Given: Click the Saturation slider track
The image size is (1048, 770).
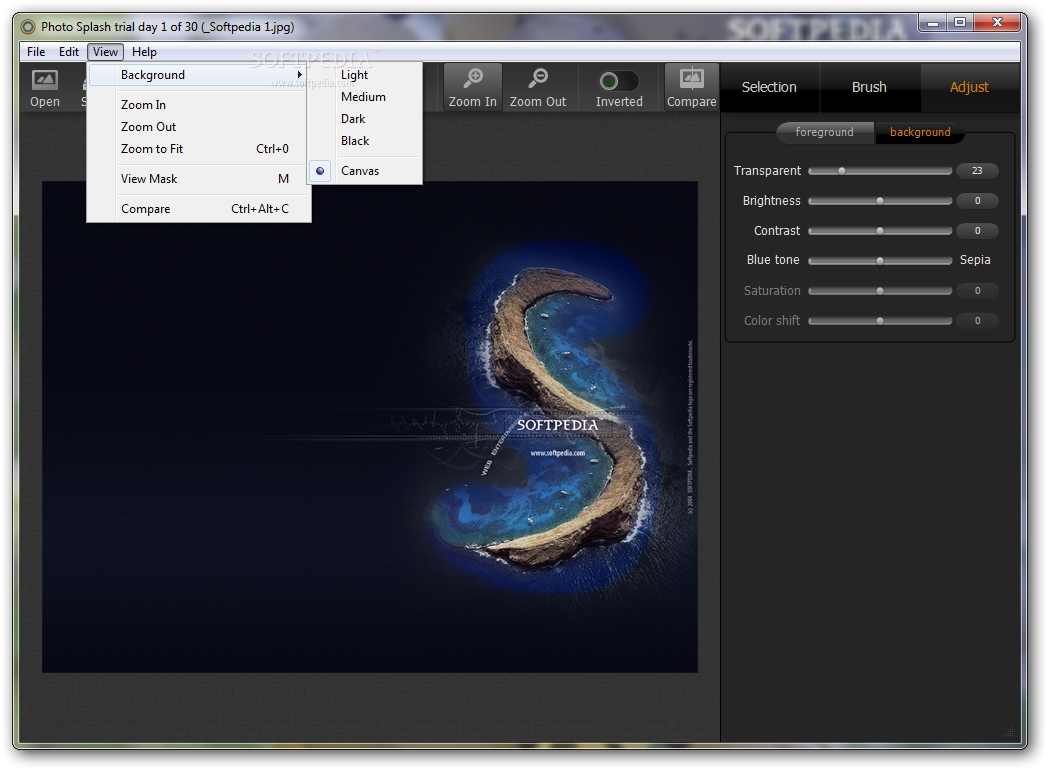Looking at the screenshot, I should (x=880, y=291).
